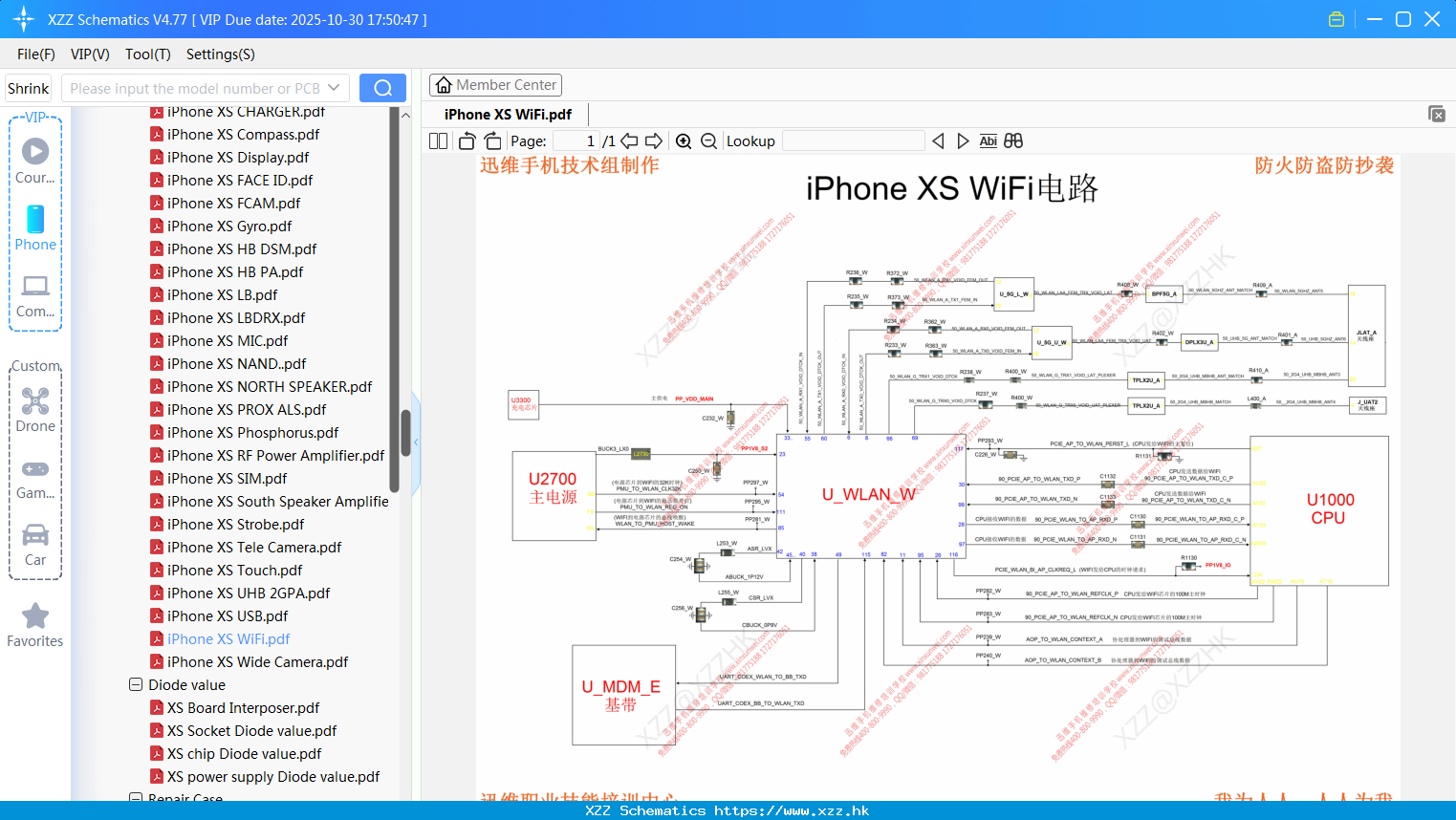Go to previous page arrow
Viewport: 1456px width, 820px height.
[629, 140]
